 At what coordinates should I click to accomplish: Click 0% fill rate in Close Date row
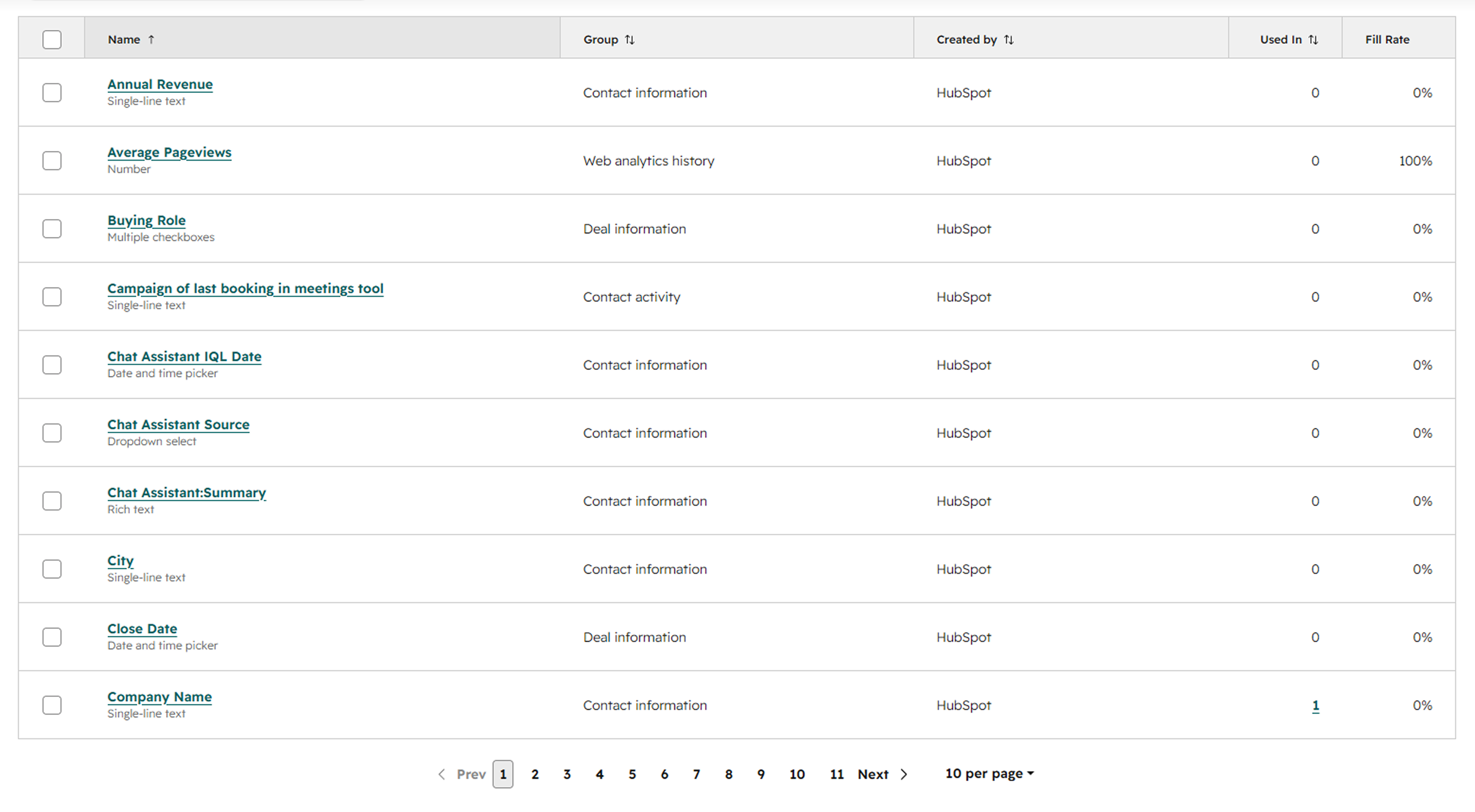(1422, 637)
